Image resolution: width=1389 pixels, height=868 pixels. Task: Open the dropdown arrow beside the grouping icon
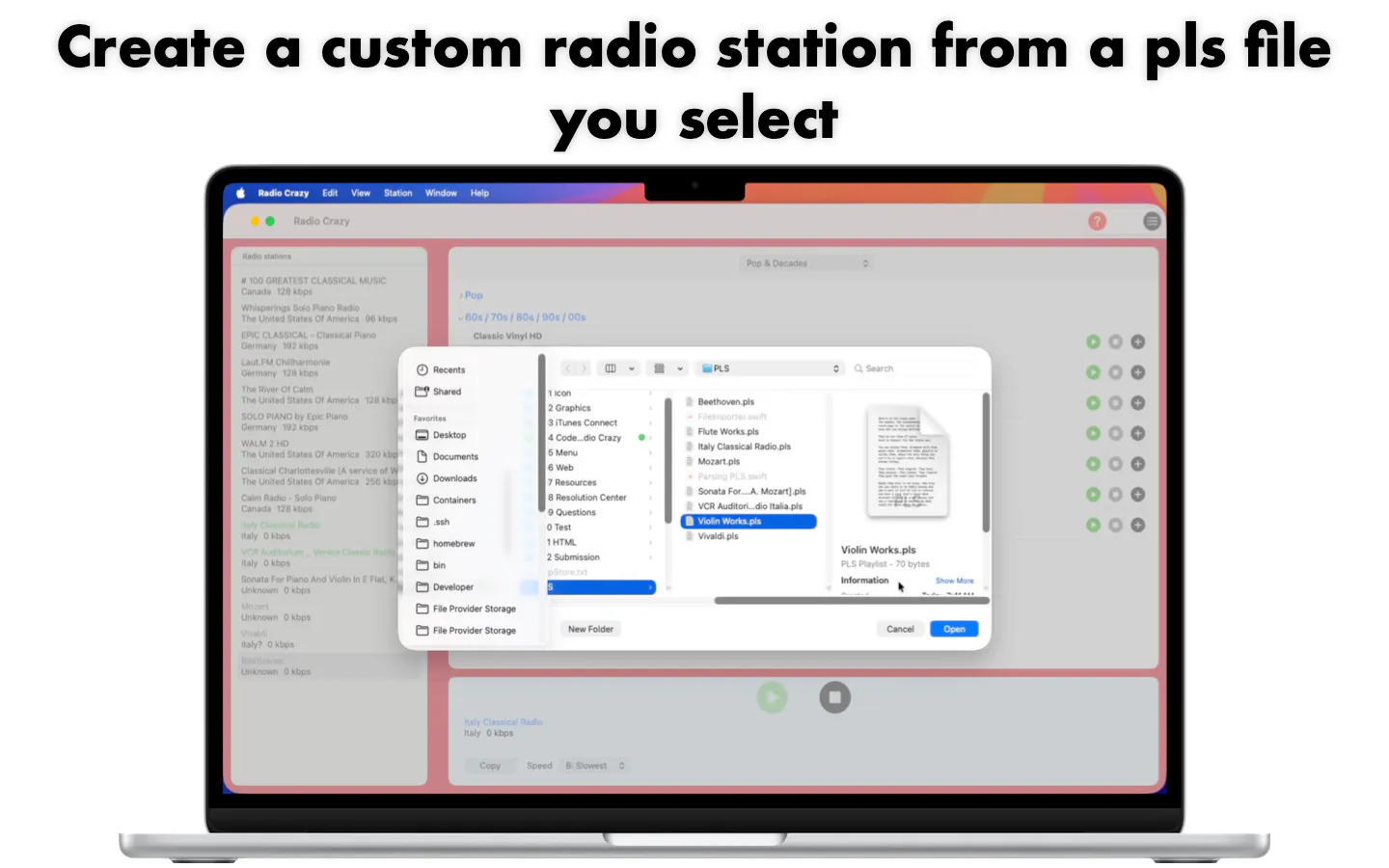point(680,368)
